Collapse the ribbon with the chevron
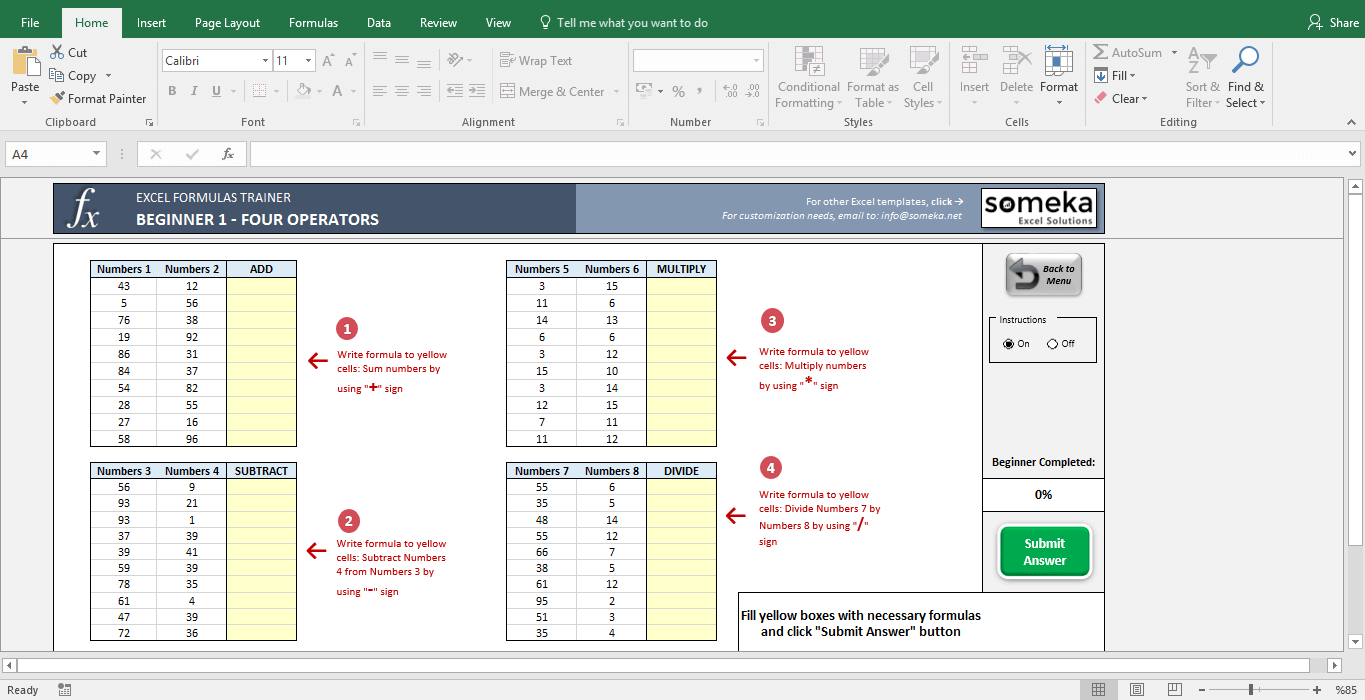Image resolution: width=1365 pixels, height=700 pixels. pyautogui.click(x=1351, y=122)
